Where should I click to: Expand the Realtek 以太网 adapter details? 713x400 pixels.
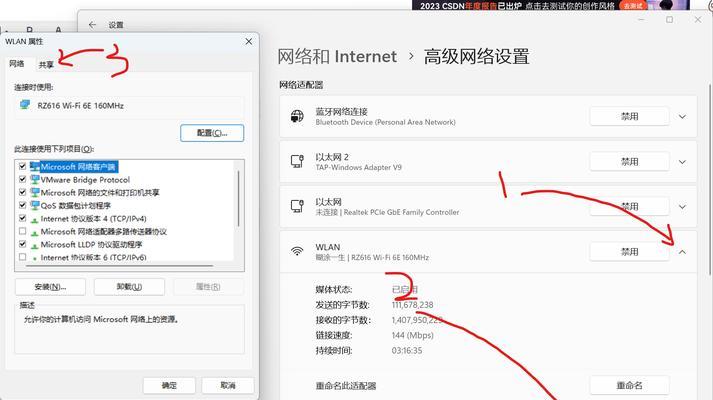(x=683, y=207)
